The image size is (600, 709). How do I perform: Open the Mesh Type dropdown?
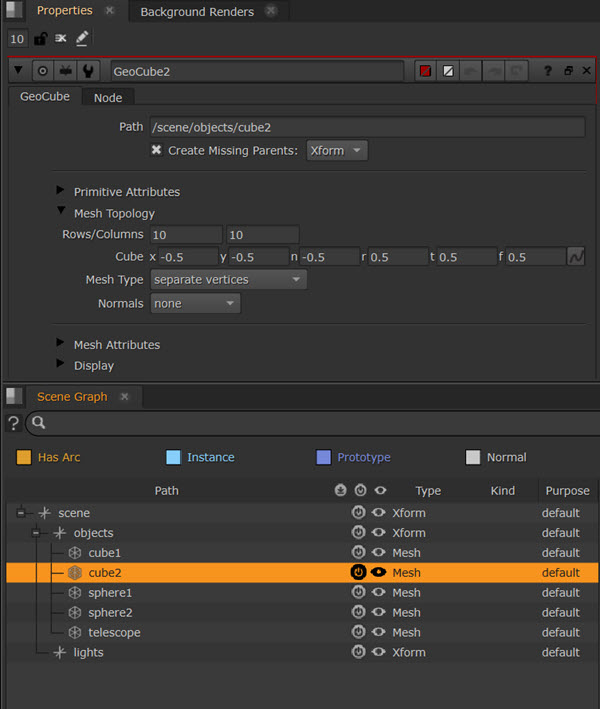point(228,280)
